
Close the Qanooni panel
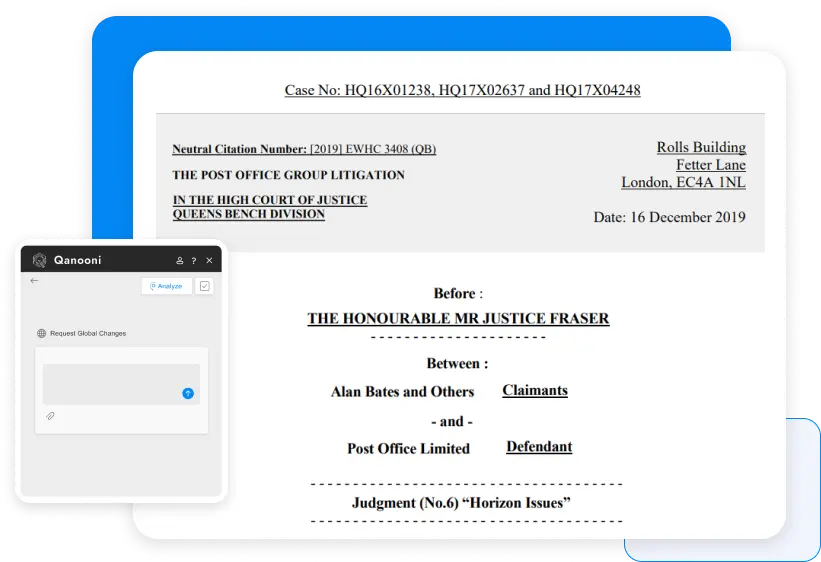(209, 260)
